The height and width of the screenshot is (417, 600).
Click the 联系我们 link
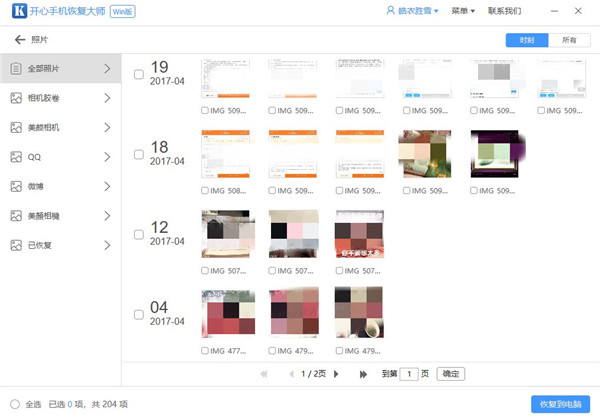[504, 11]
